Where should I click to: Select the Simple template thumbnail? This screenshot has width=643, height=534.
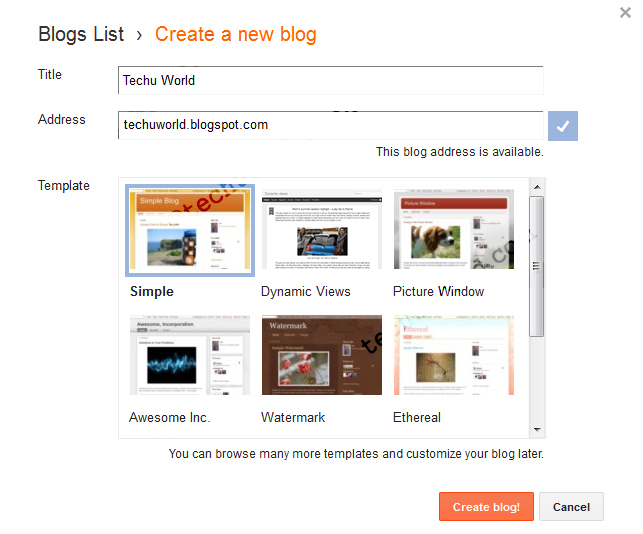pos(190,230)
